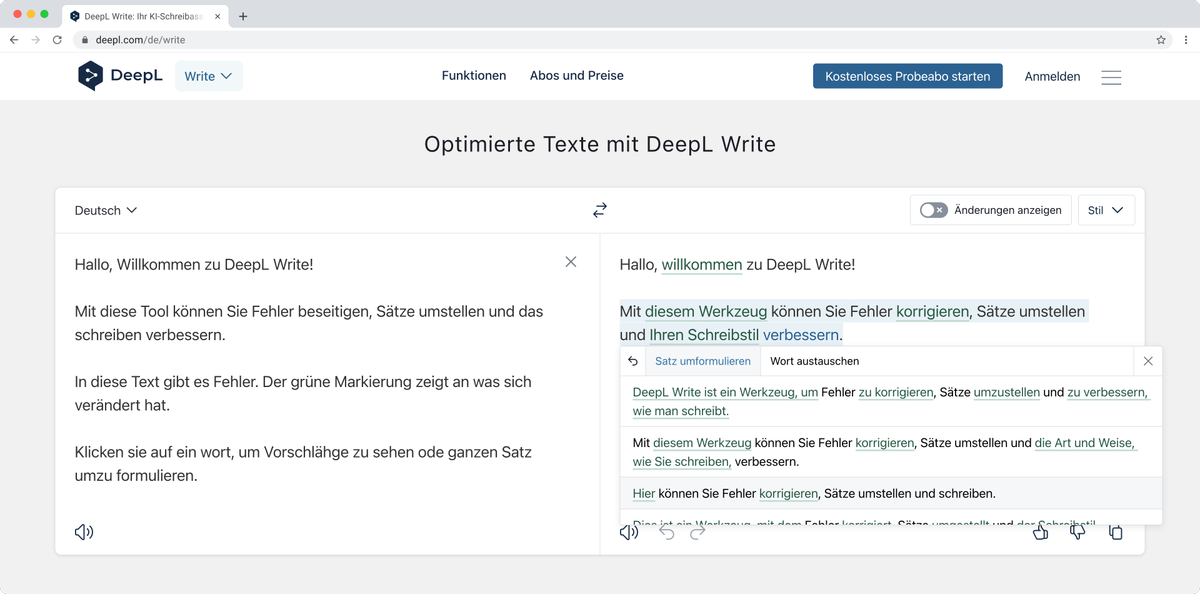
Task: Expand the Write product switcher dropdown
Action: (208, 76)
